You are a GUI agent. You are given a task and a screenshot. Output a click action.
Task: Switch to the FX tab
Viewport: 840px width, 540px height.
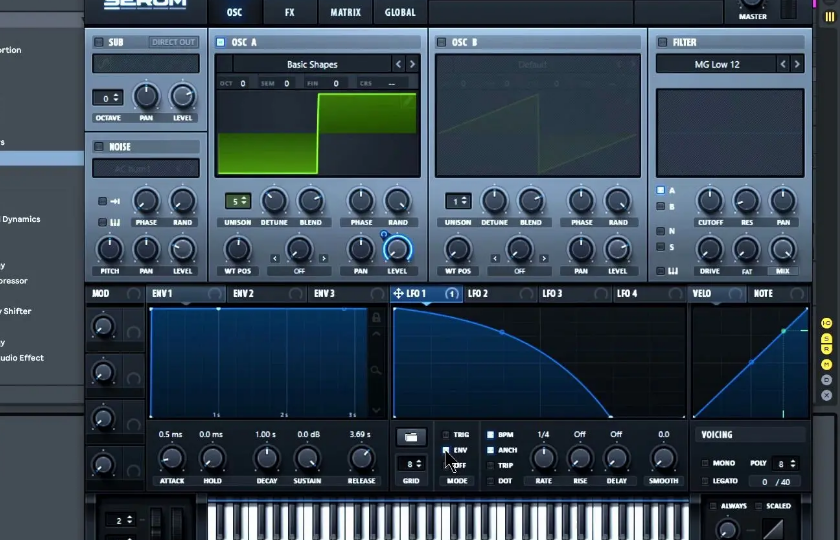(x=289, y=12)
